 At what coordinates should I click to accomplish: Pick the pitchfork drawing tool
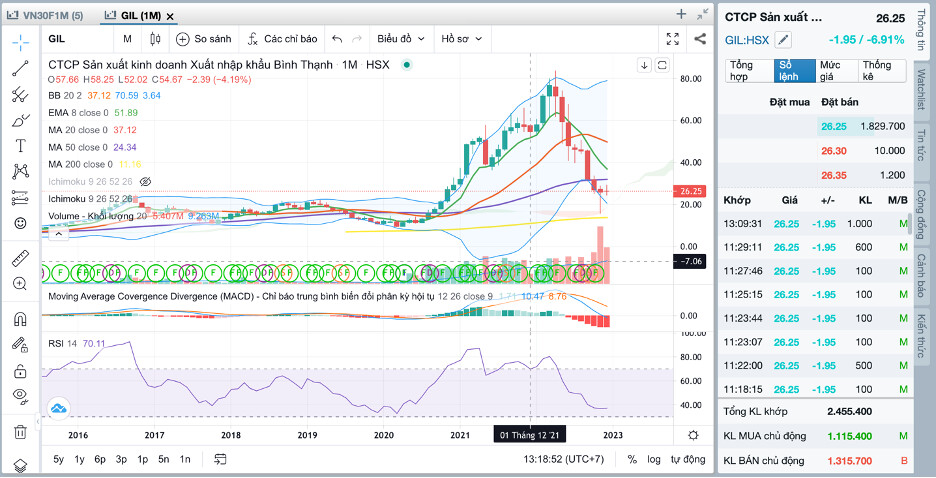tap(20, 95)
